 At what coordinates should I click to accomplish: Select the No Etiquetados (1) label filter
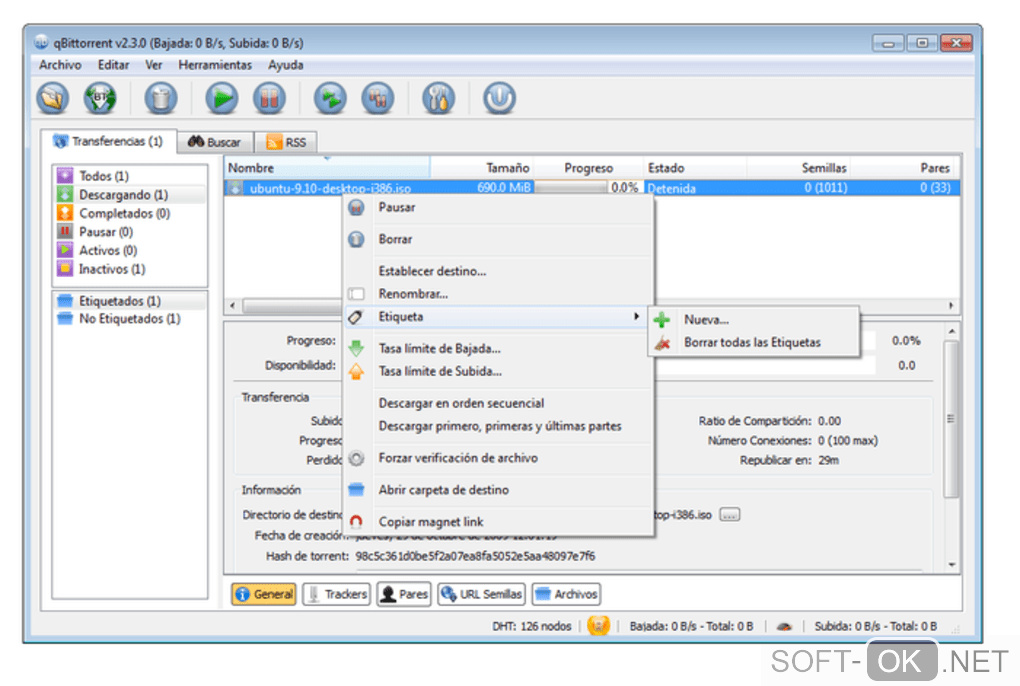coord(129,319)
